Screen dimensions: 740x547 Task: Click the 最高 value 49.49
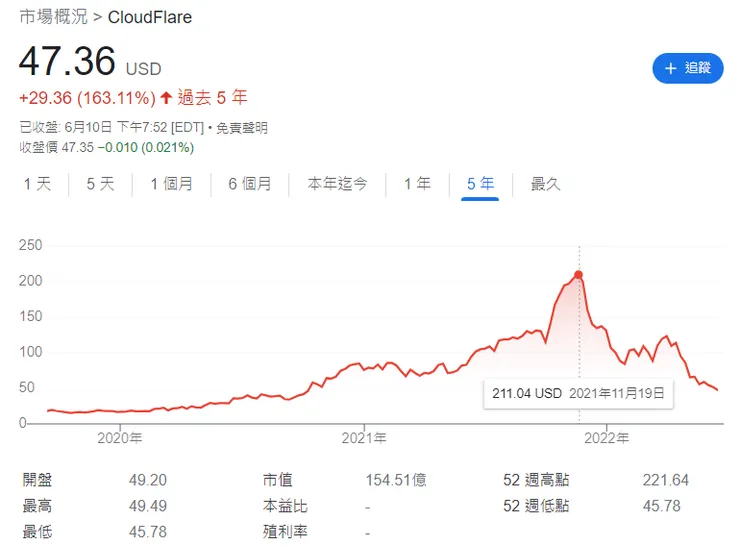pyautogui.click(x=148, y=506)
